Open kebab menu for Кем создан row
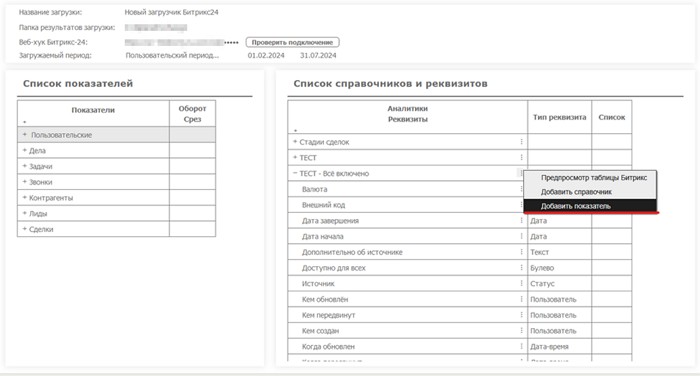Viewport: 700px width, 376px height. point(521,330)
